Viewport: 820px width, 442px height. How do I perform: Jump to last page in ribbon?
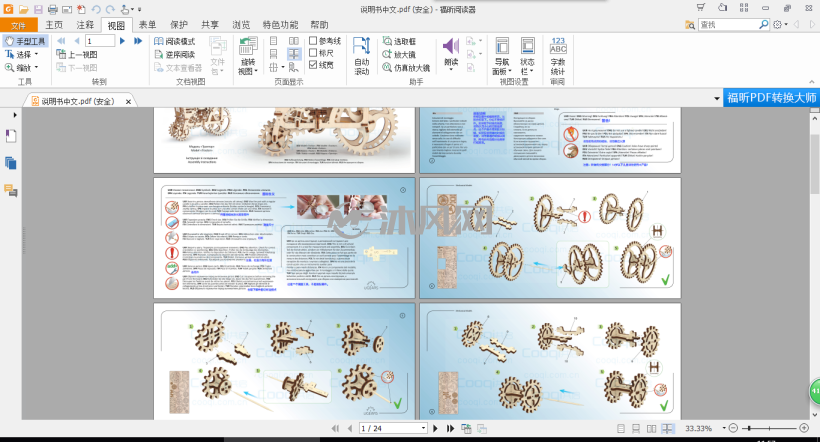(x=138, y=41)
